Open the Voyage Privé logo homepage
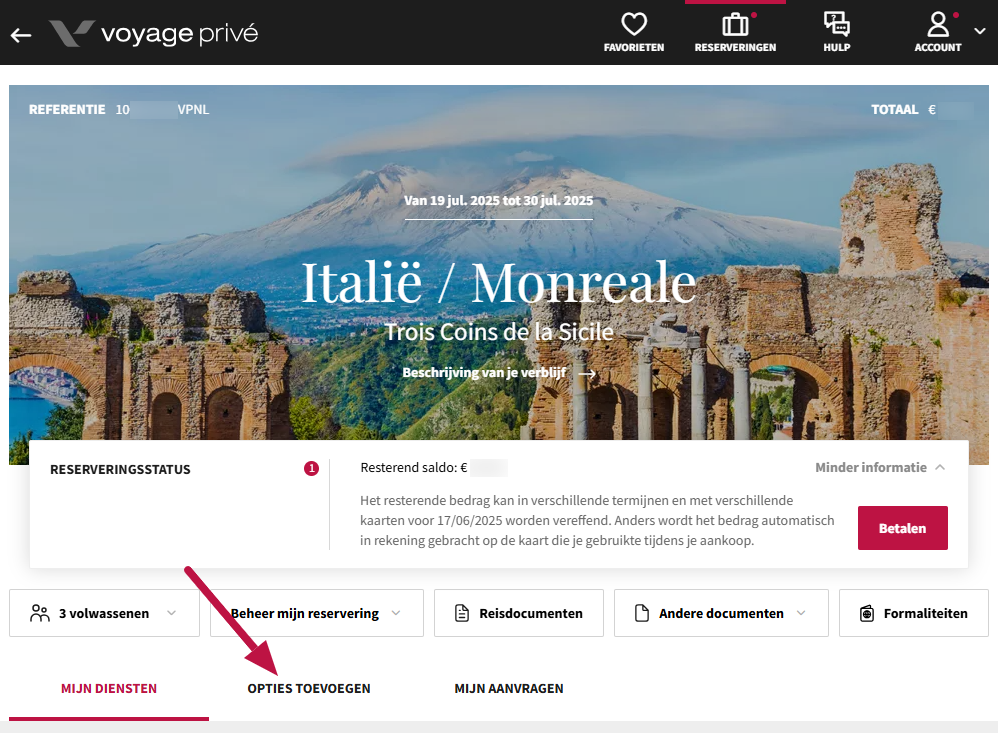 tap(154, 33)
